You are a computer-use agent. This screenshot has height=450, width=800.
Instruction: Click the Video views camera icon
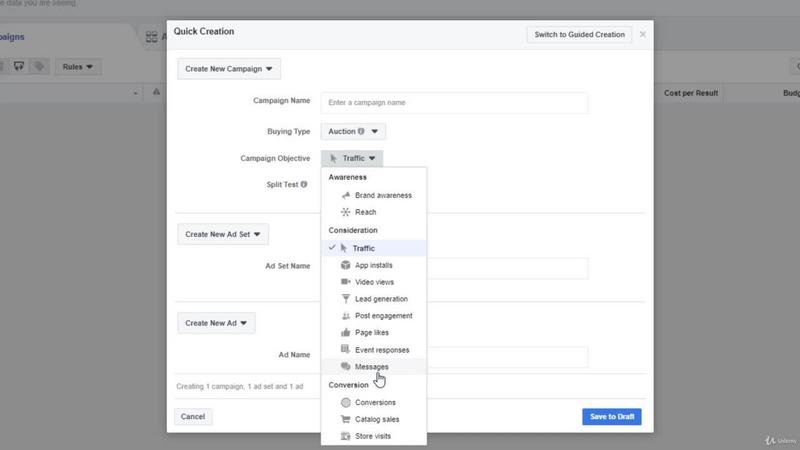(345, 282)
